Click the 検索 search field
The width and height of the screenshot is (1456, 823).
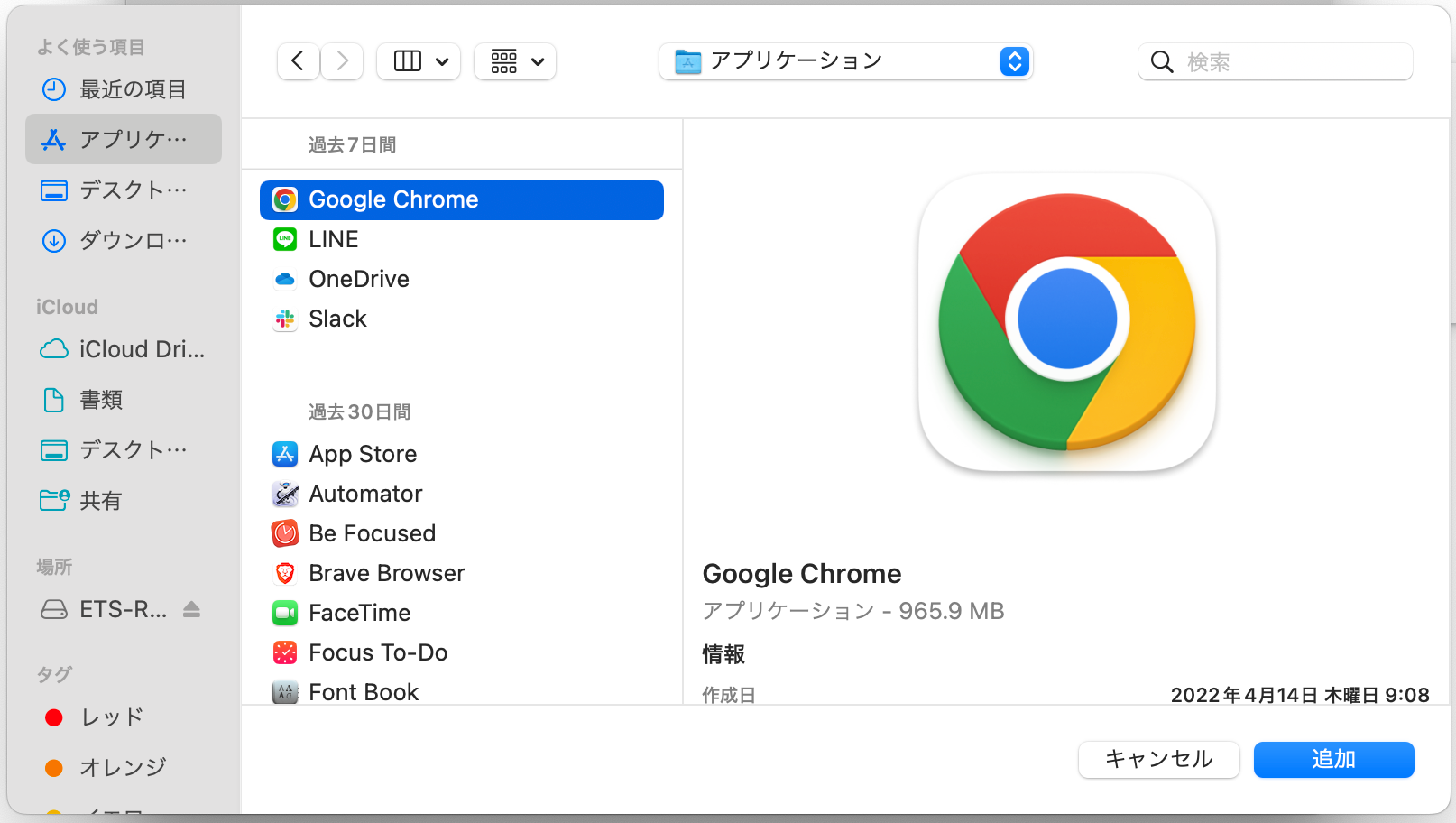1275,61
